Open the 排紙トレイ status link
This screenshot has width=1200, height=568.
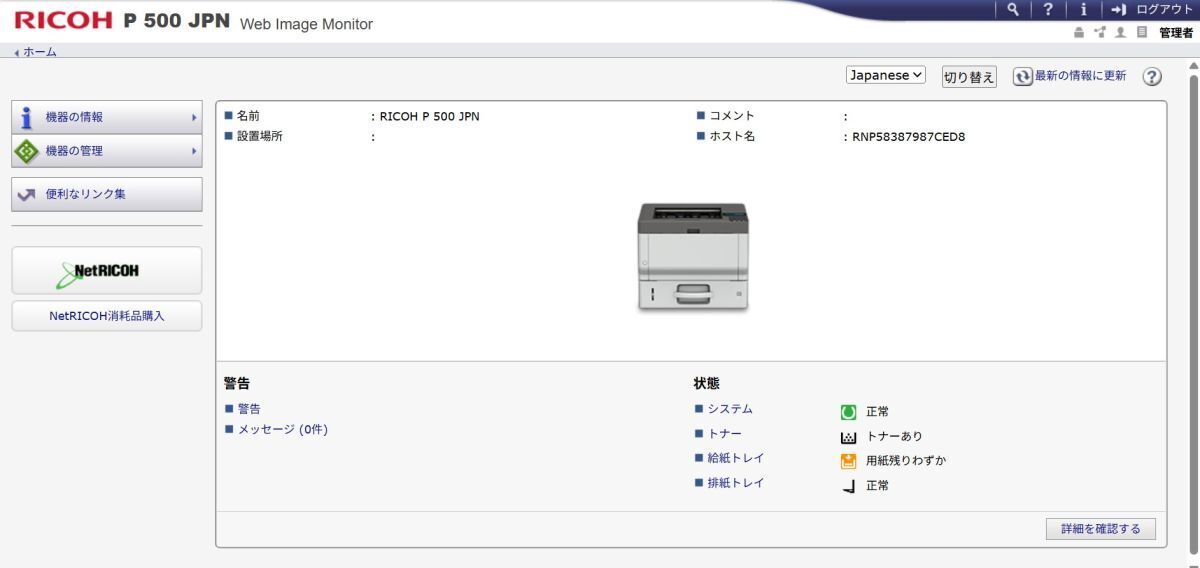(x=736, y=482)
